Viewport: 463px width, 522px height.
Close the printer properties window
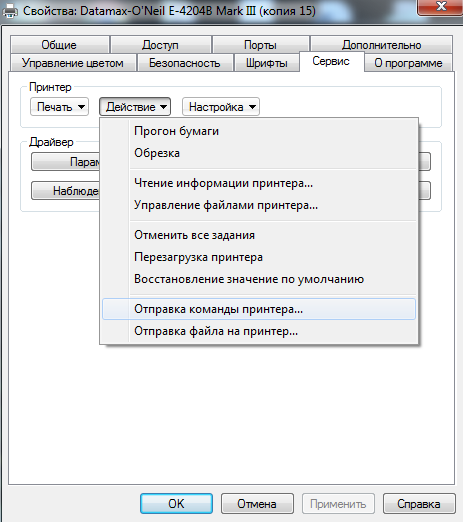pyautogui.click(x=441, y=6)
